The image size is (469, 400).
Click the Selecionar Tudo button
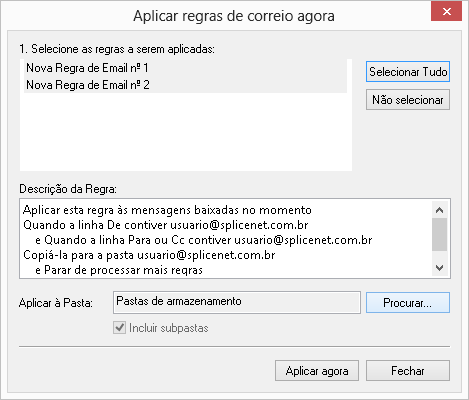click(408, 72)
